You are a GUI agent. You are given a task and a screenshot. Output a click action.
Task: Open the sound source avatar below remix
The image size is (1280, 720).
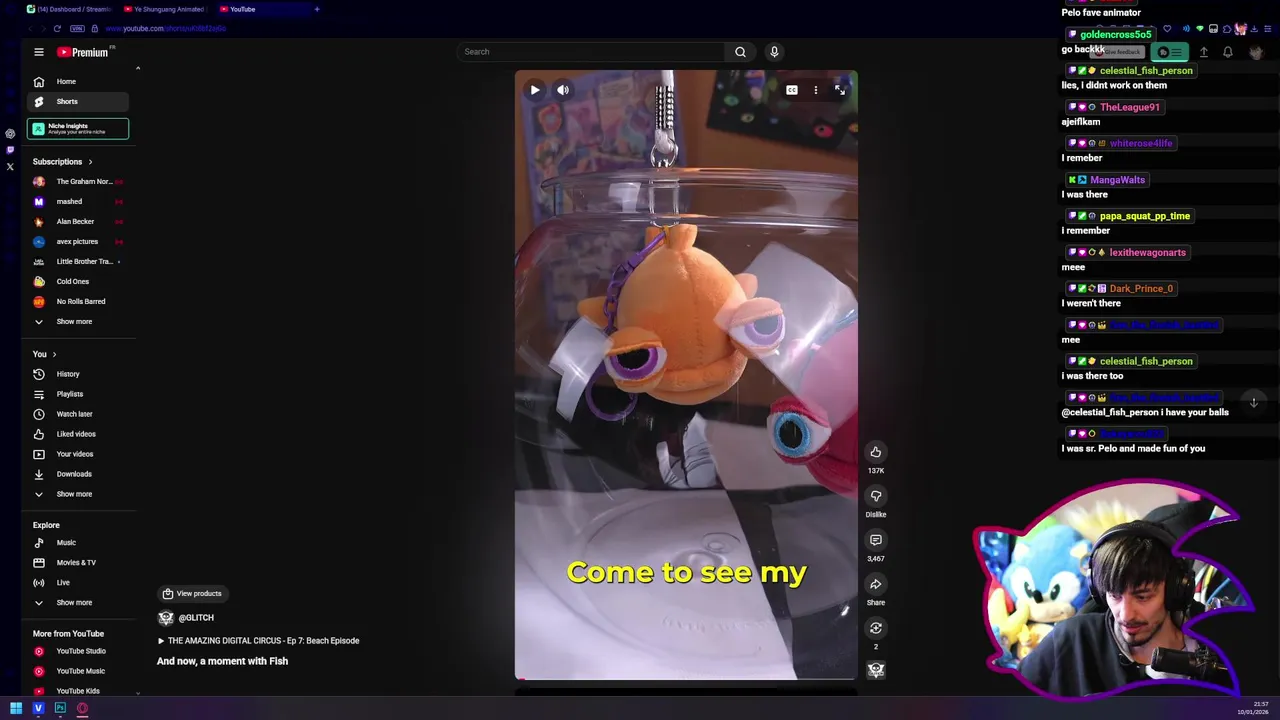pyautogui.click(x=876, y=670)
